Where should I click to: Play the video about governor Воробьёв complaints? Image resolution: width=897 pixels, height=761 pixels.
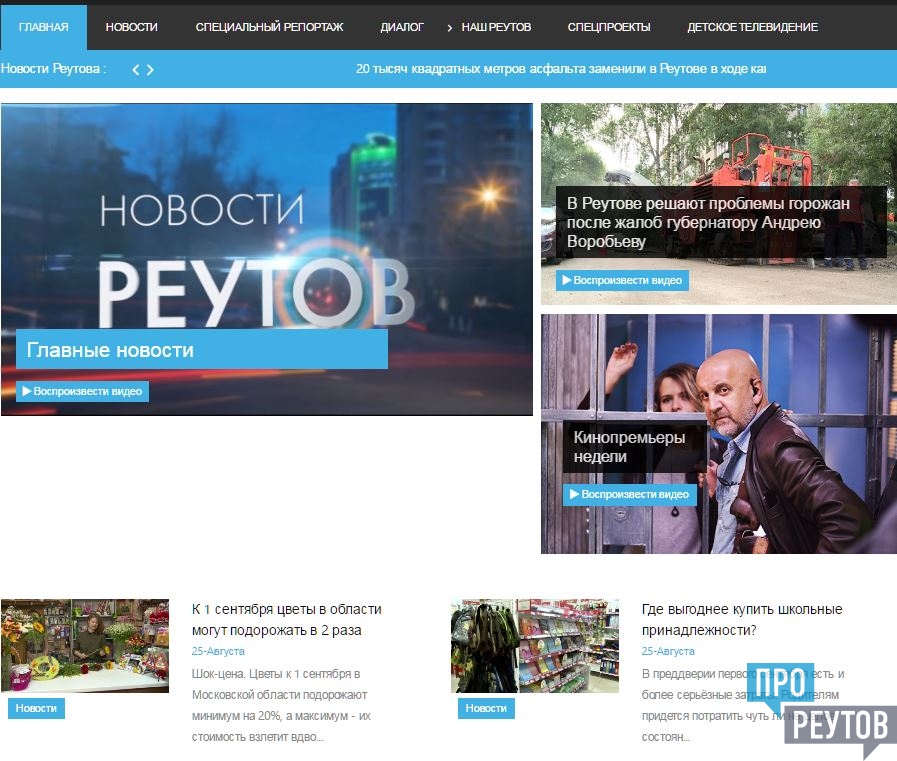click(x=622, y=280)
